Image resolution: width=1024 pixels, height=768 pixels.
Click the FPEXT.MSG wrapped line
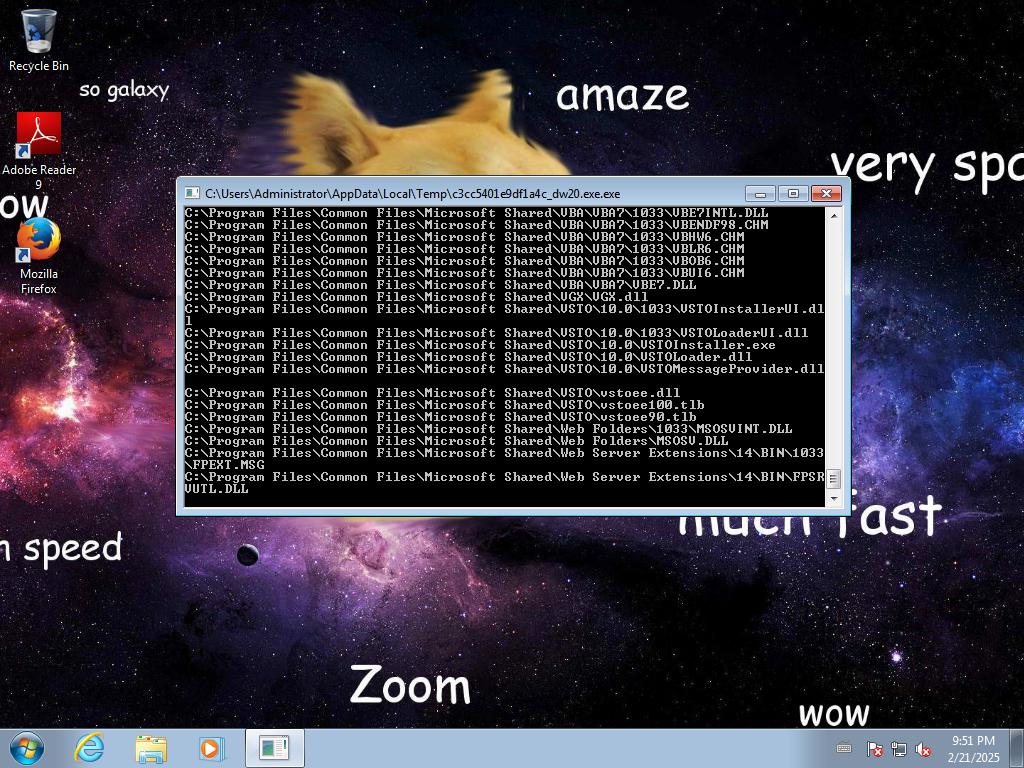point(224,465)
